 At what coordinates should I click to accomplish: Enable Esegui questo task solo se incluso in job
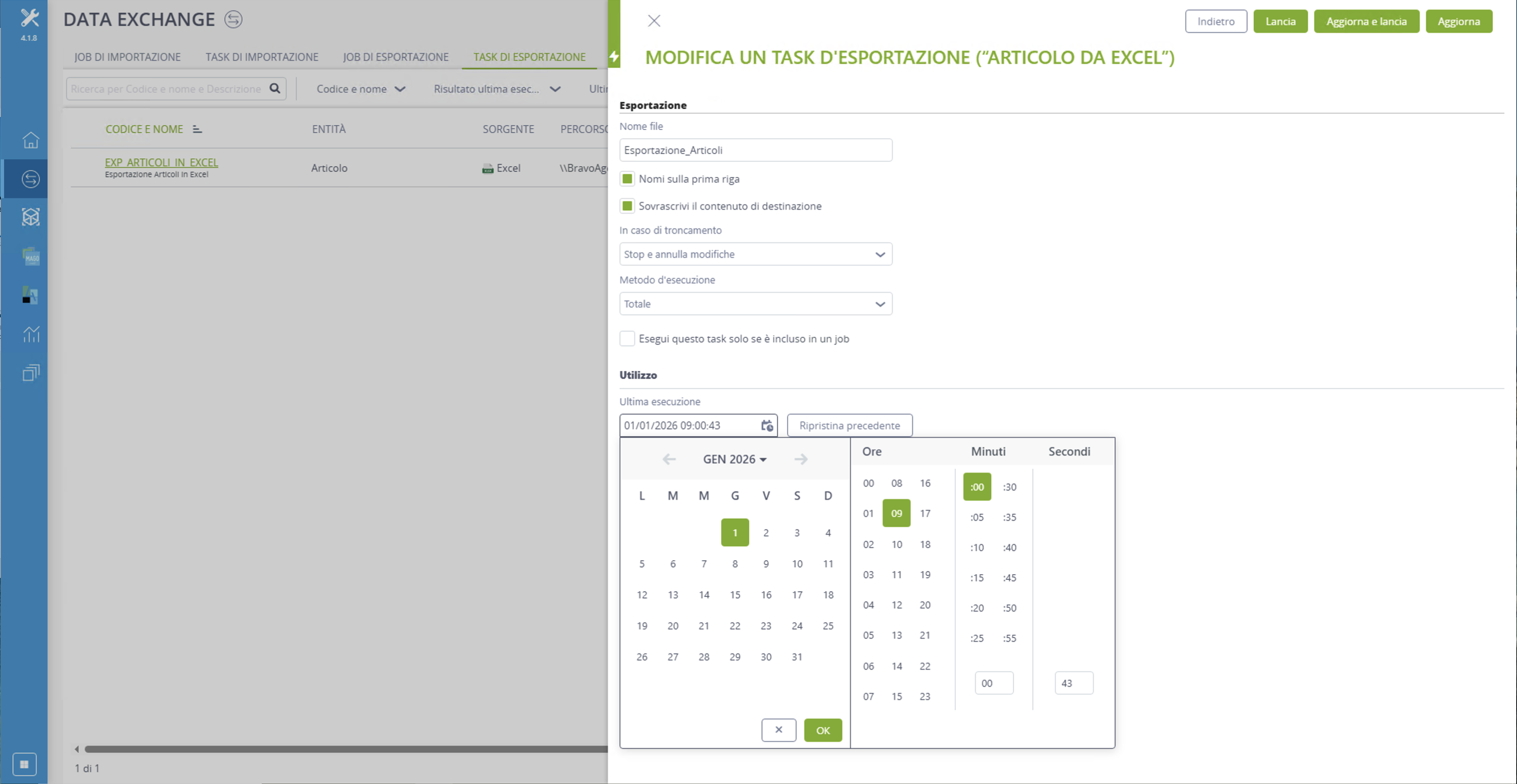627,339
